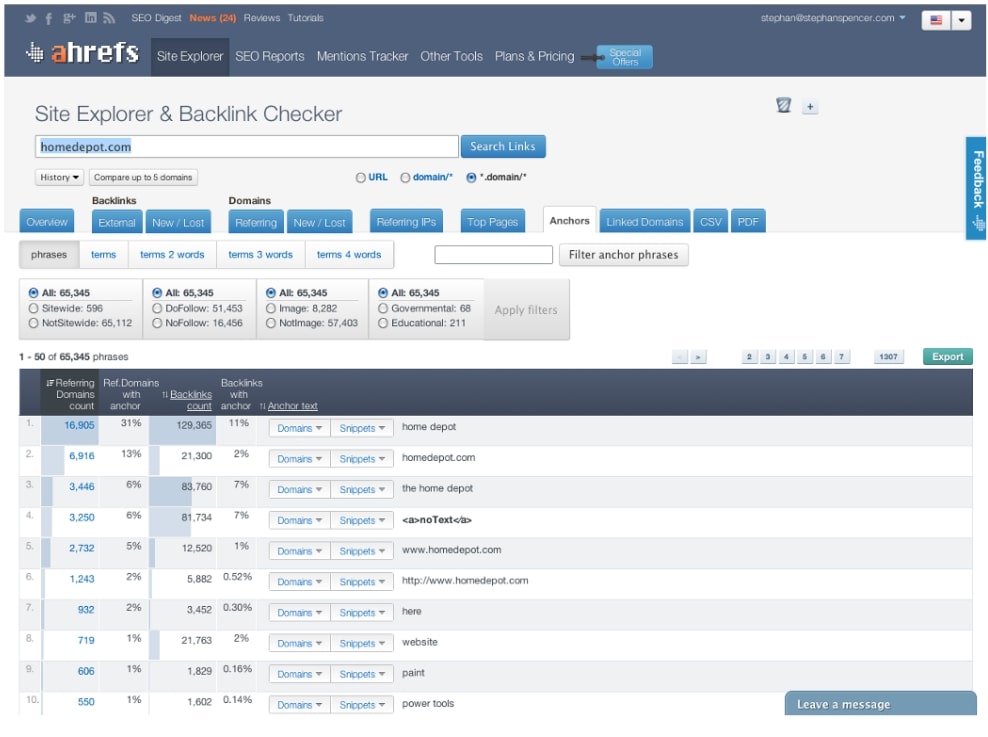Expand the language dropdown arrow
The width and height of the screenshot is (988, 737).
[962, 20]
